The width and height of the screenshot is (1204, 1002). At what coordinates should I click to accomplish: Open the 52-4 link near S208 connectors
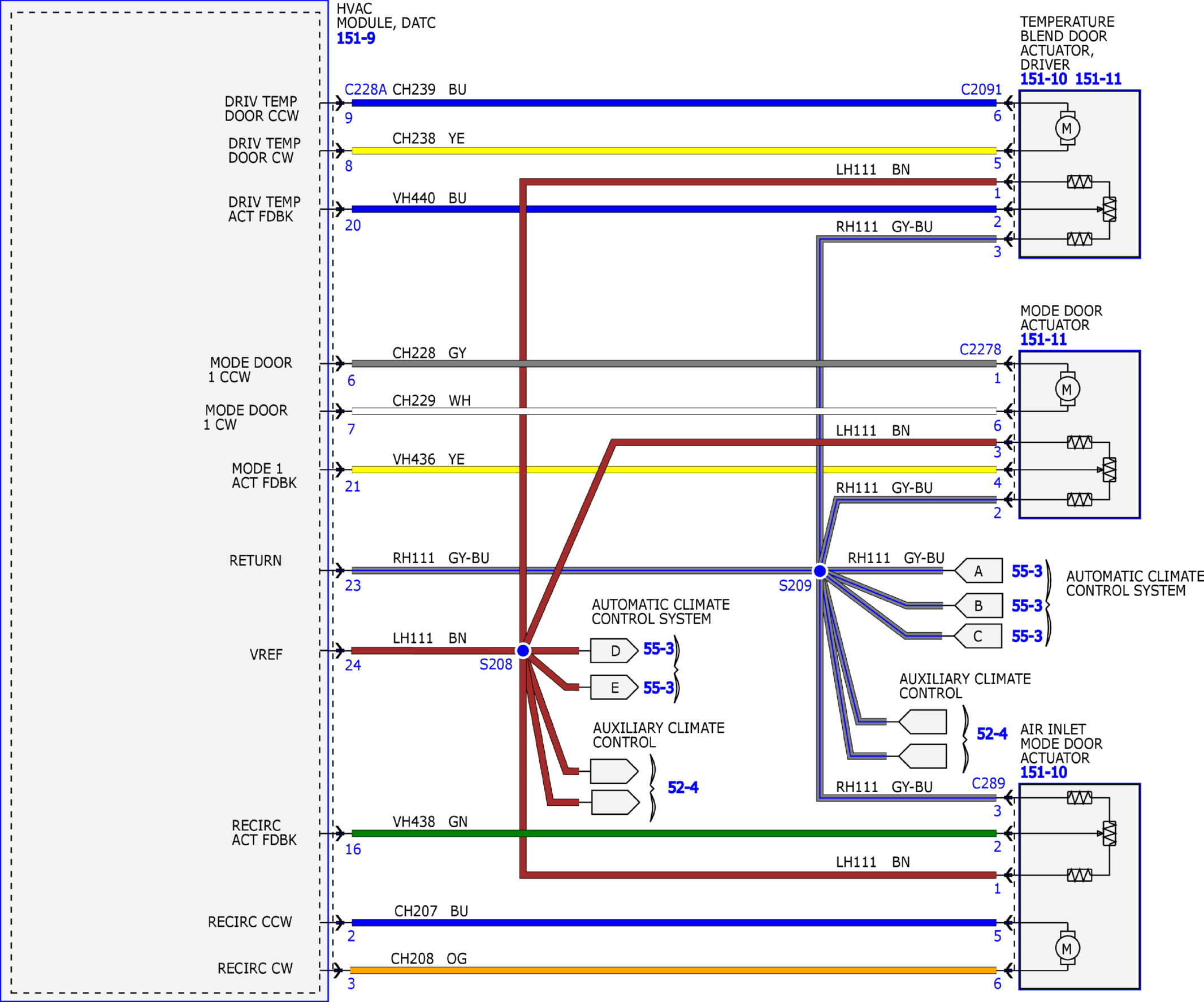point(683,788)
